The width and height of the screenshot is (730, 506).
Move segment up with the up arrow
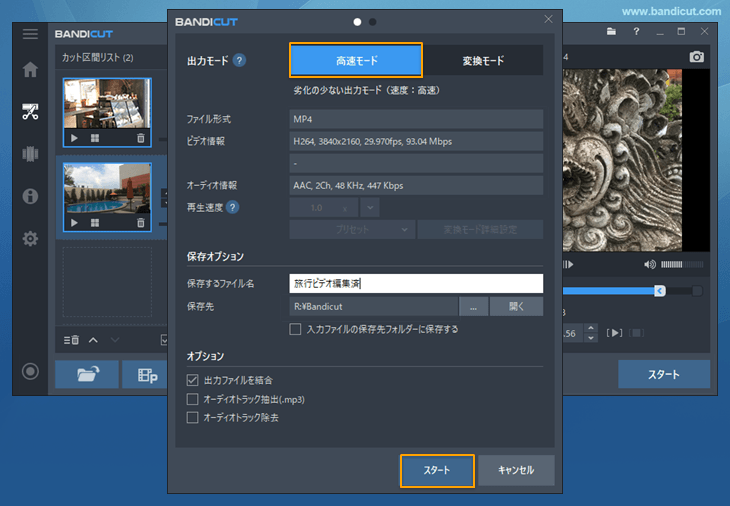[93, 340]
